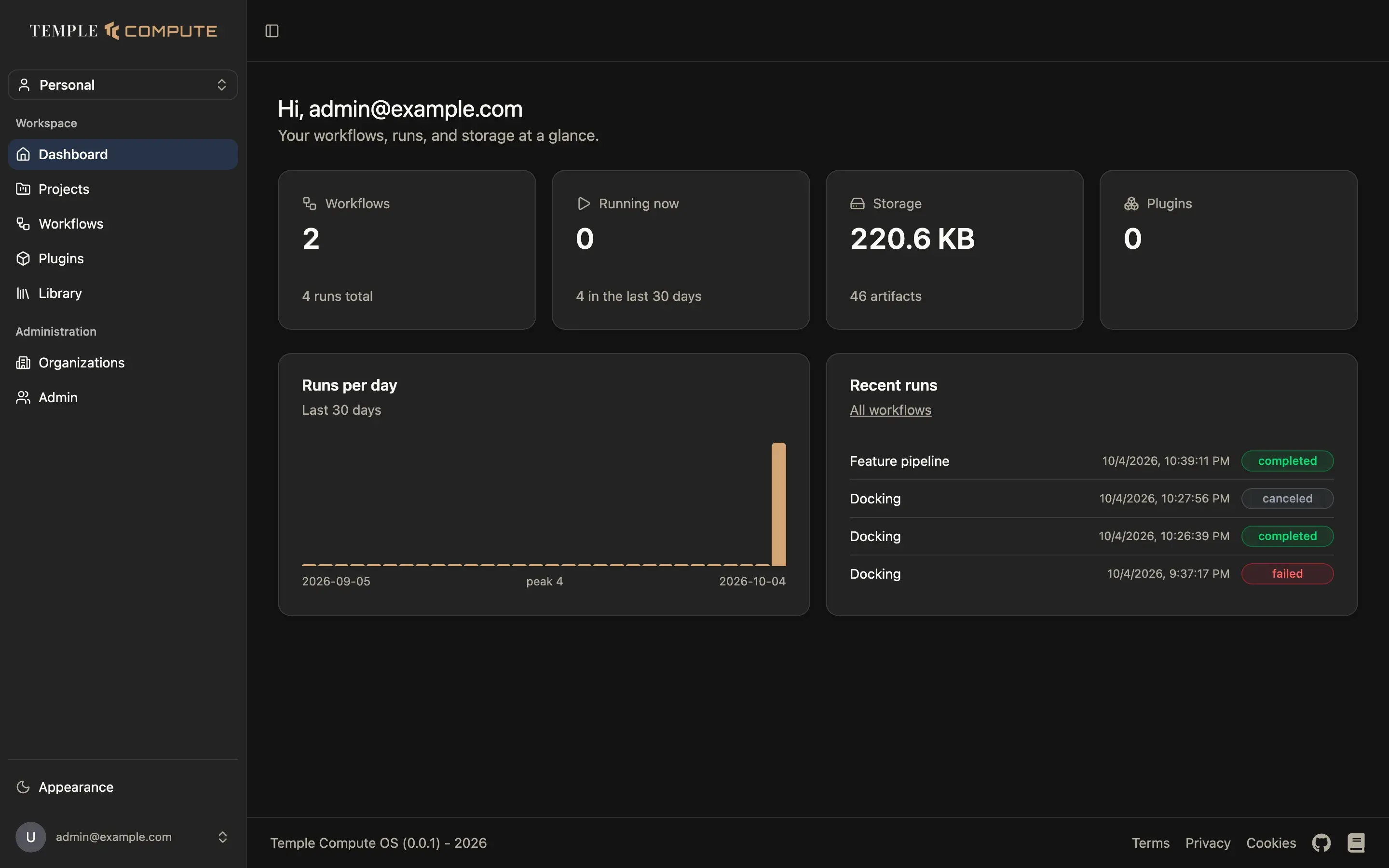Open Projects from sidebar
The width and height of the screenshot is (1389, 868).
coord(123,189)
